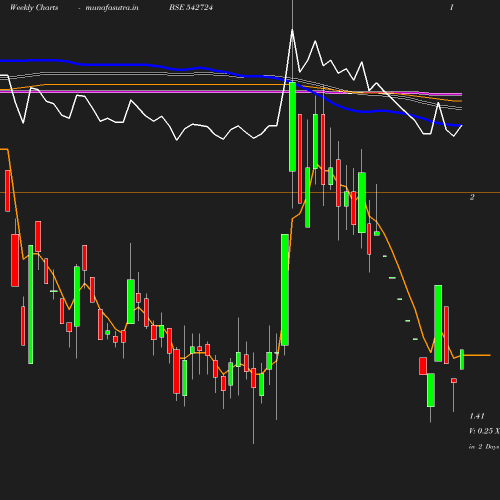Click the price value 1.41
Viewport: 500px width, 500px height.
tap(477, 416)
